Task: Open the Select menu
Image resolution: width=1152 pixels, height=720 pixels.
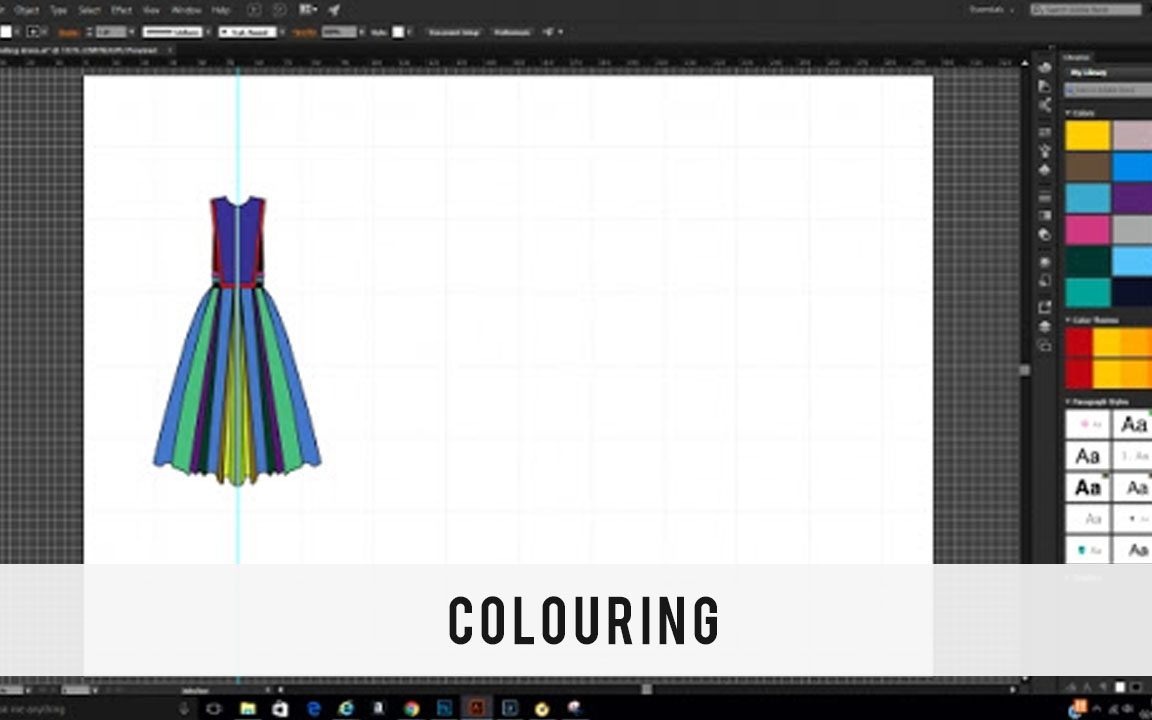Action: click(x=89, y=10)
